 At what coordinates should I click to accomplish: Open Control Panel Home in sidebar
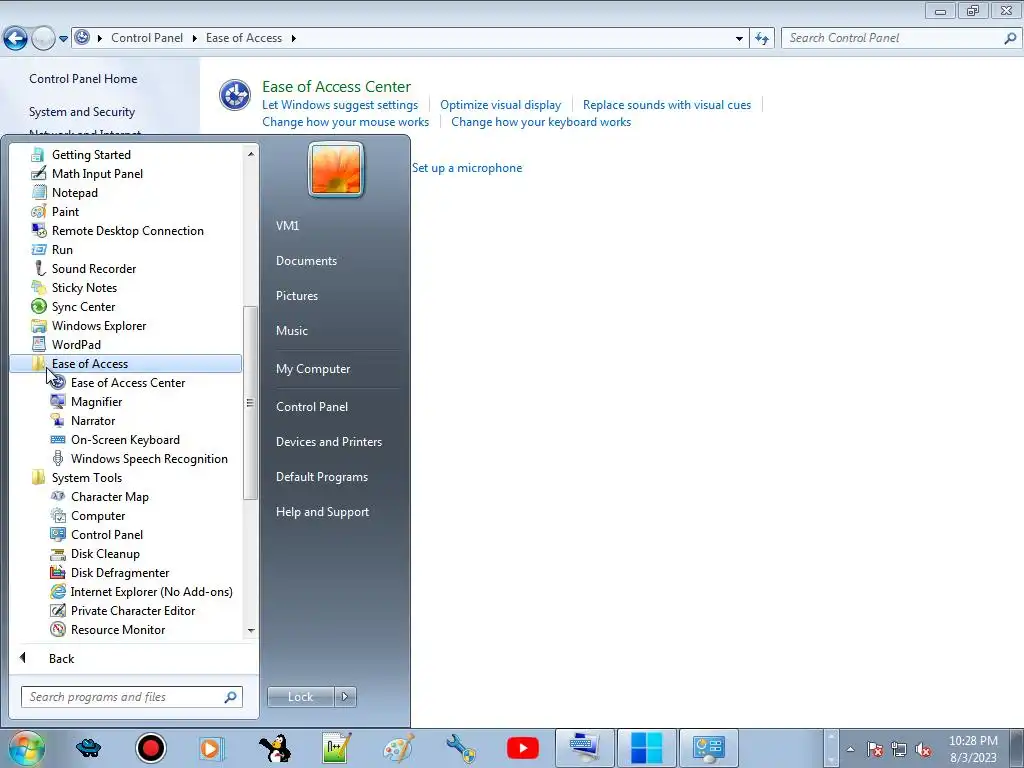83,79
